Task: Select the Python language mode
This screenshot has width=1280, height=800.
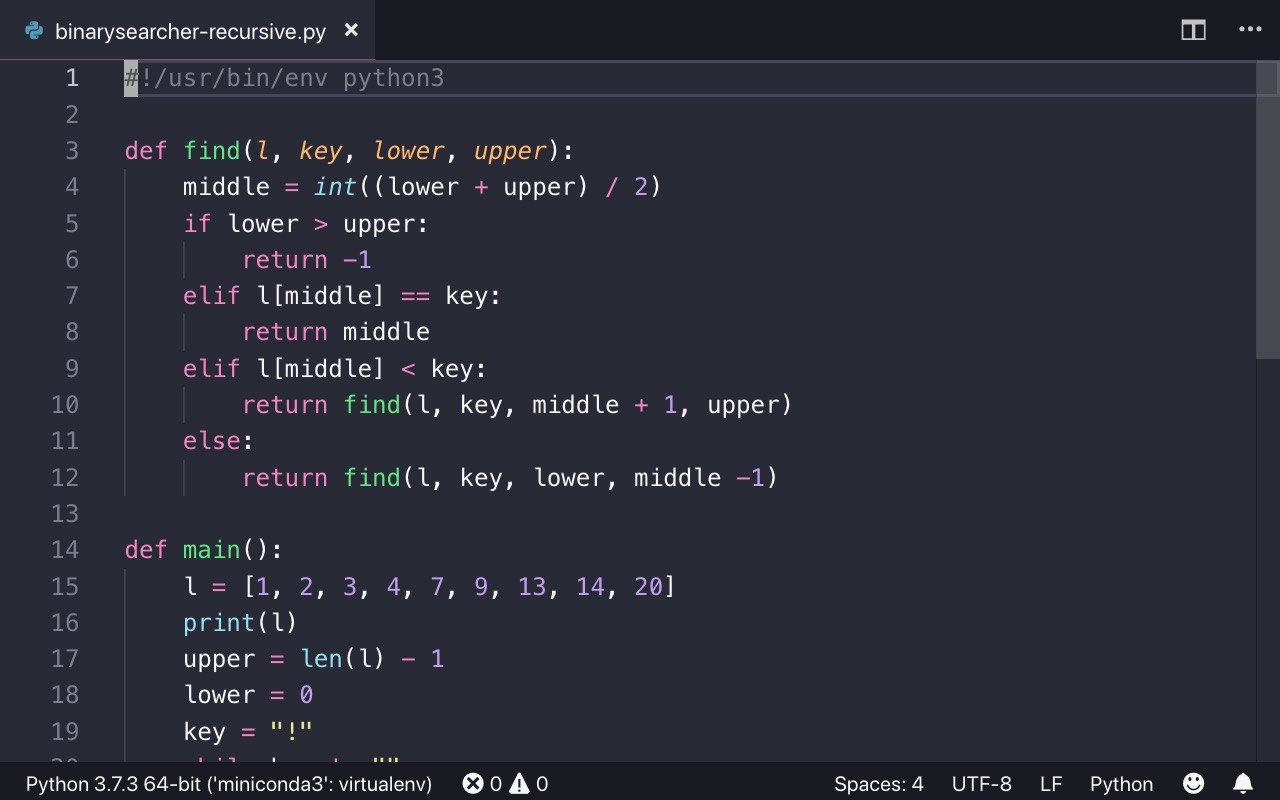Action: point(1121,784)
